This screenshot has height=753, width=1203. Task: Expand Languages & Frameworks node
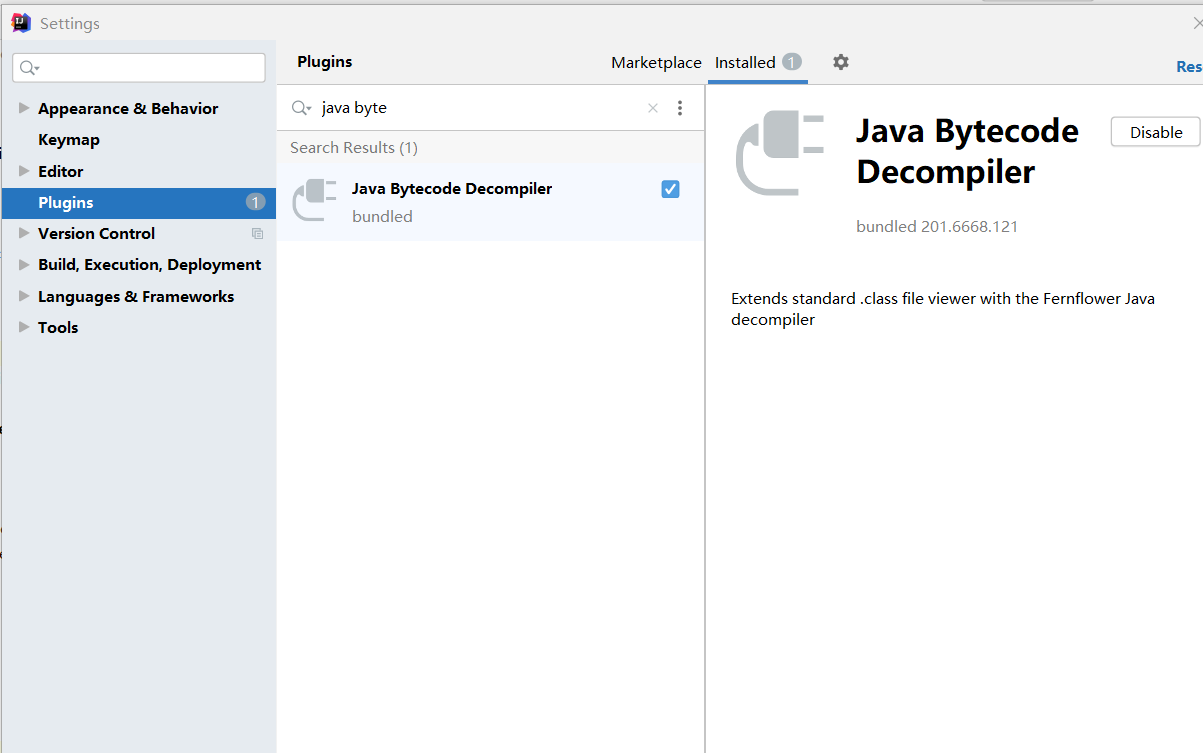24,296
